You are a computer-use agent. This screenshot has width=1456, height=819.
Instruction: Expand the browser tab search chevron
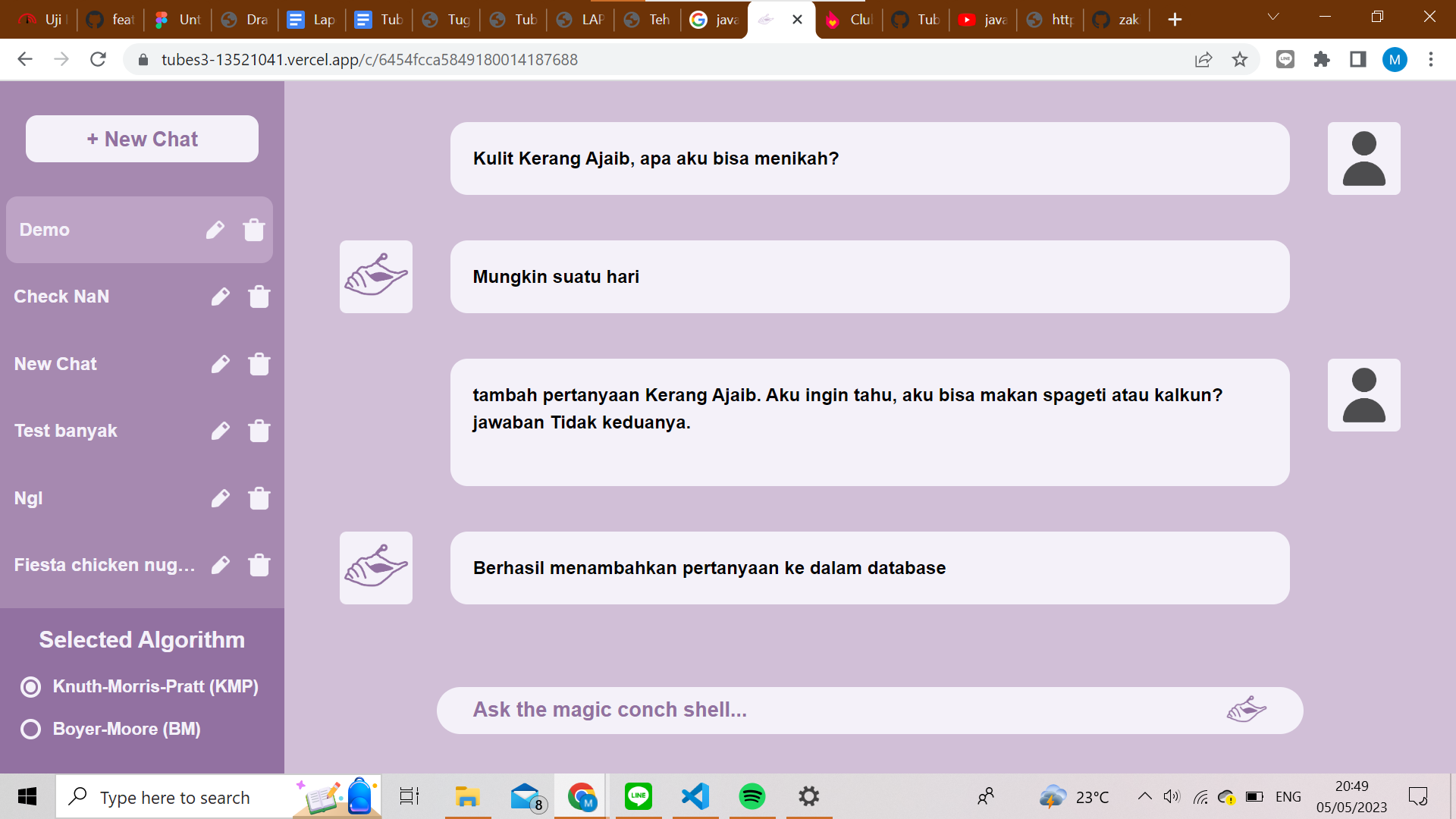pyautogui.click(x=1272, y=17)
